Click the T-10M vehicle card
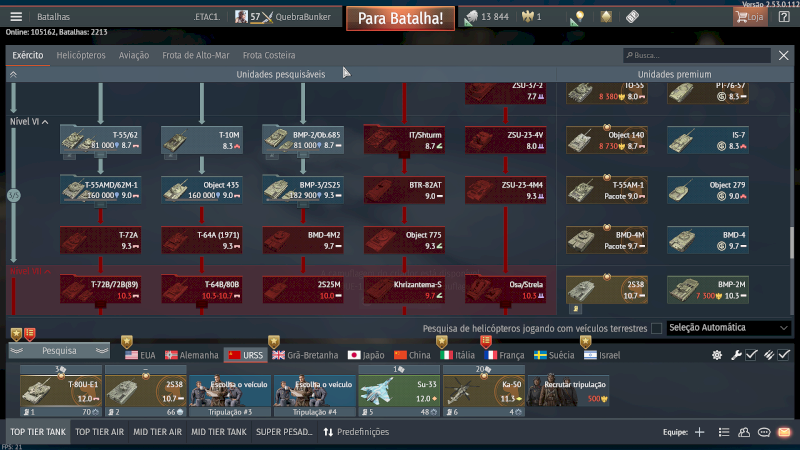This screenshot has width=800, height=450. [202, 140]
